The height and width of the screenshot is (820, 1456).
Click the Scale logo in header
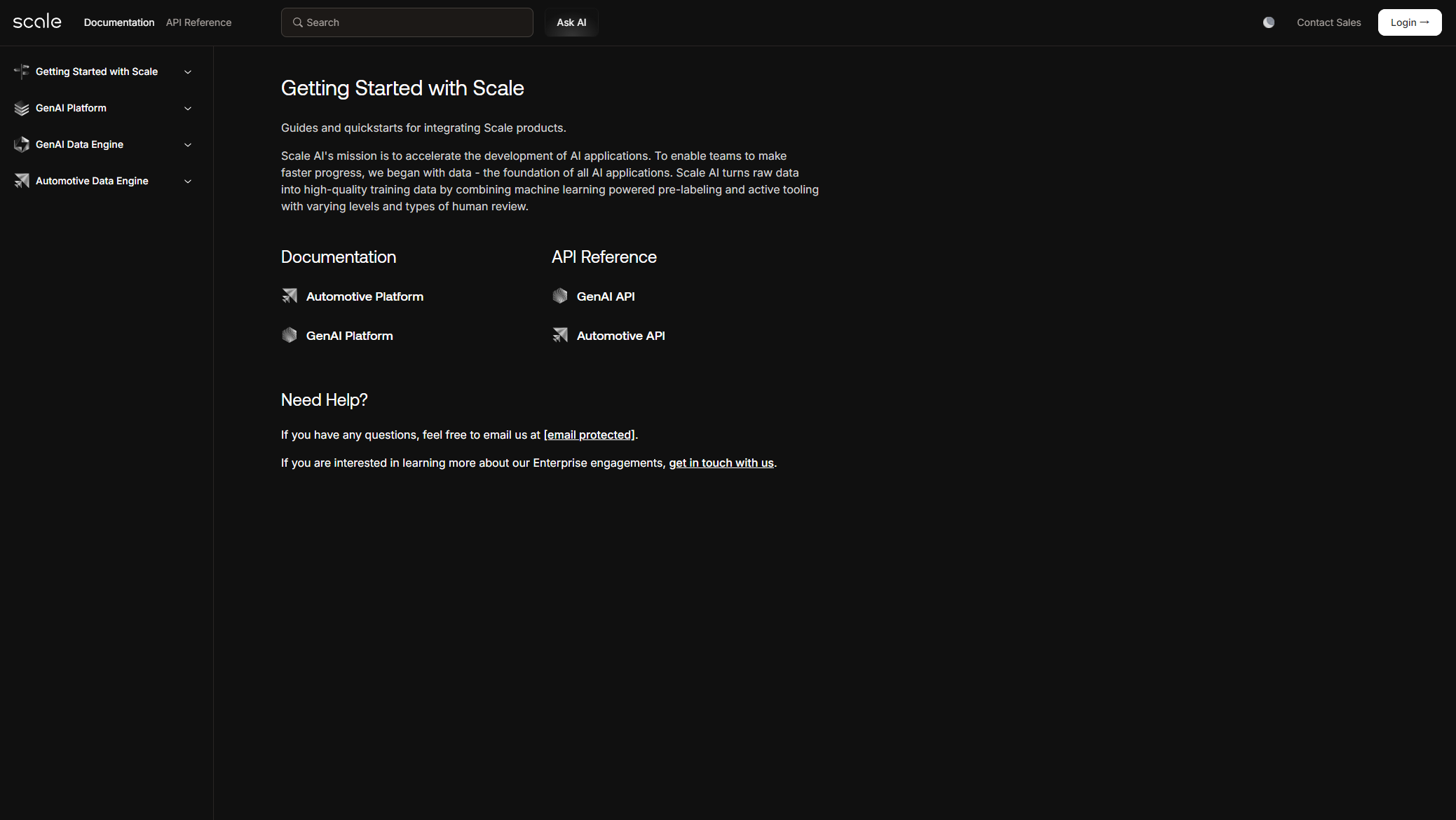[37, 22]
